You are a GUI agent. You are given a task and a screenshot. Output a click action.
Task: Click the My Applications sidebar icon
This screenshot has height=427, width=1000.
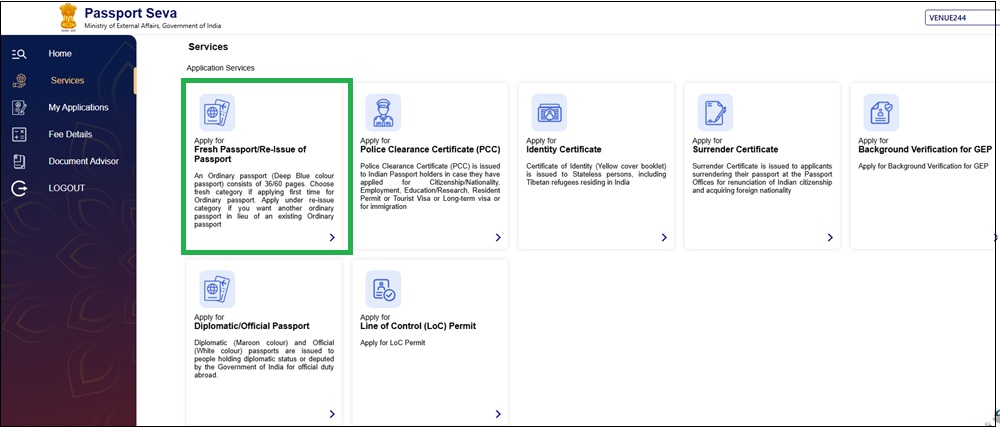(19, 108)
